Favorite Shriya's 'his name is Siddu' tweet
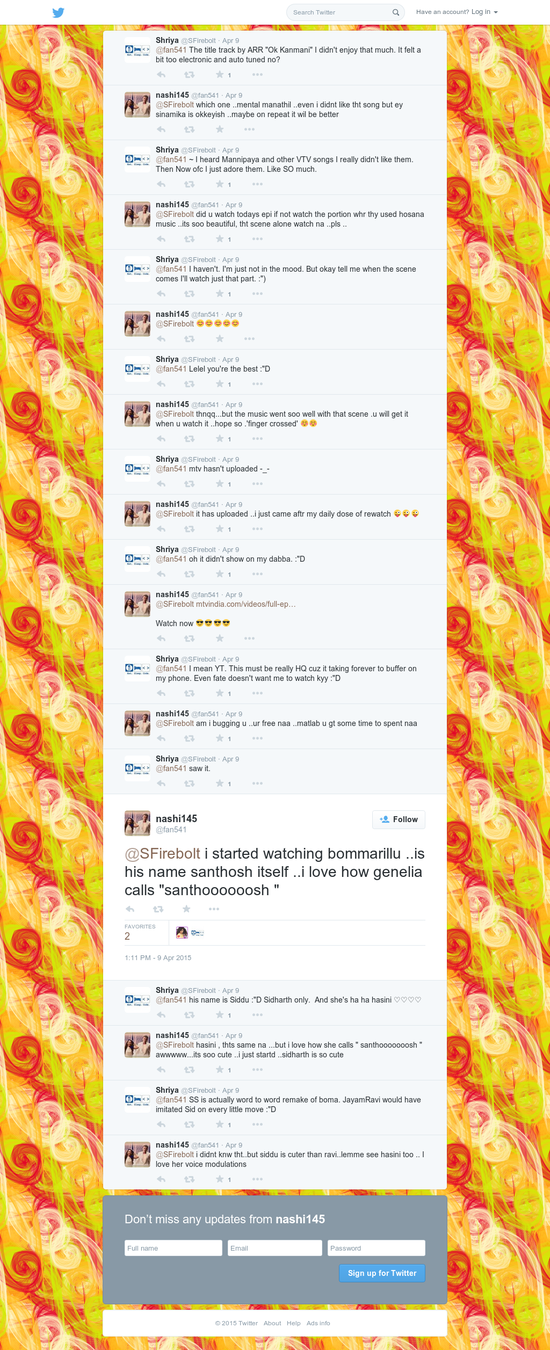550x1350 pixels. tap(219, 1015)
